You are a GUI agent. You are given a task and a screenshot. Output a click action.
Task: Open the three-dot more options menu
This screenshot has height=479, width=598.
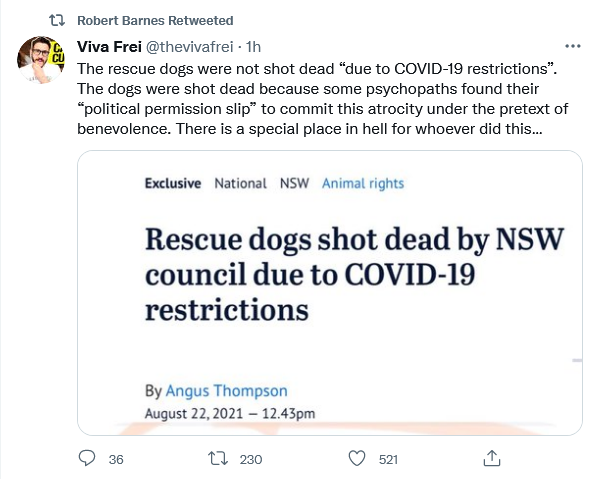(x=572, y=47)
